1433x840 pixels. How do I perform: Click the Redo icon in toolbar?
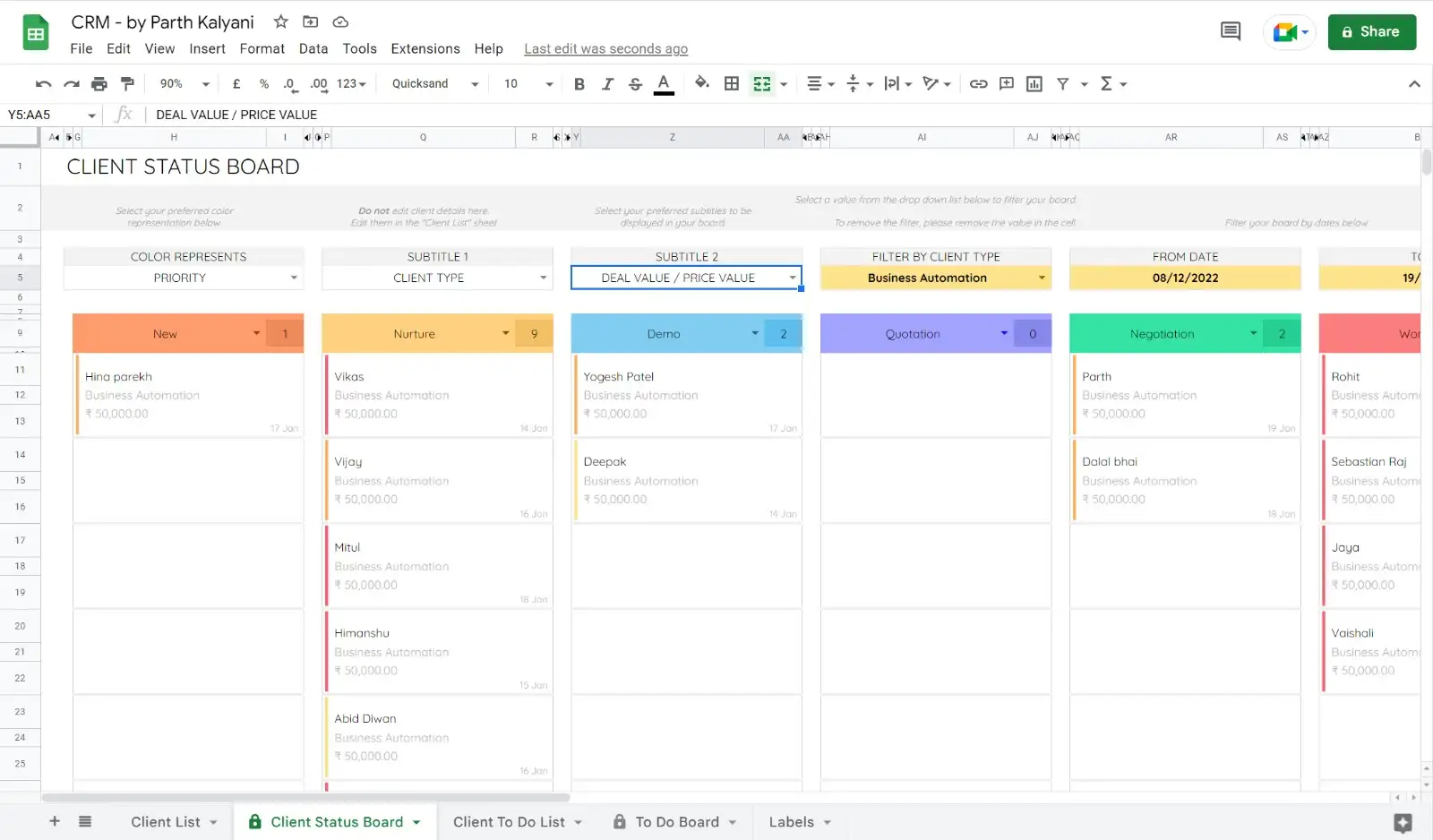pos(72,84)
